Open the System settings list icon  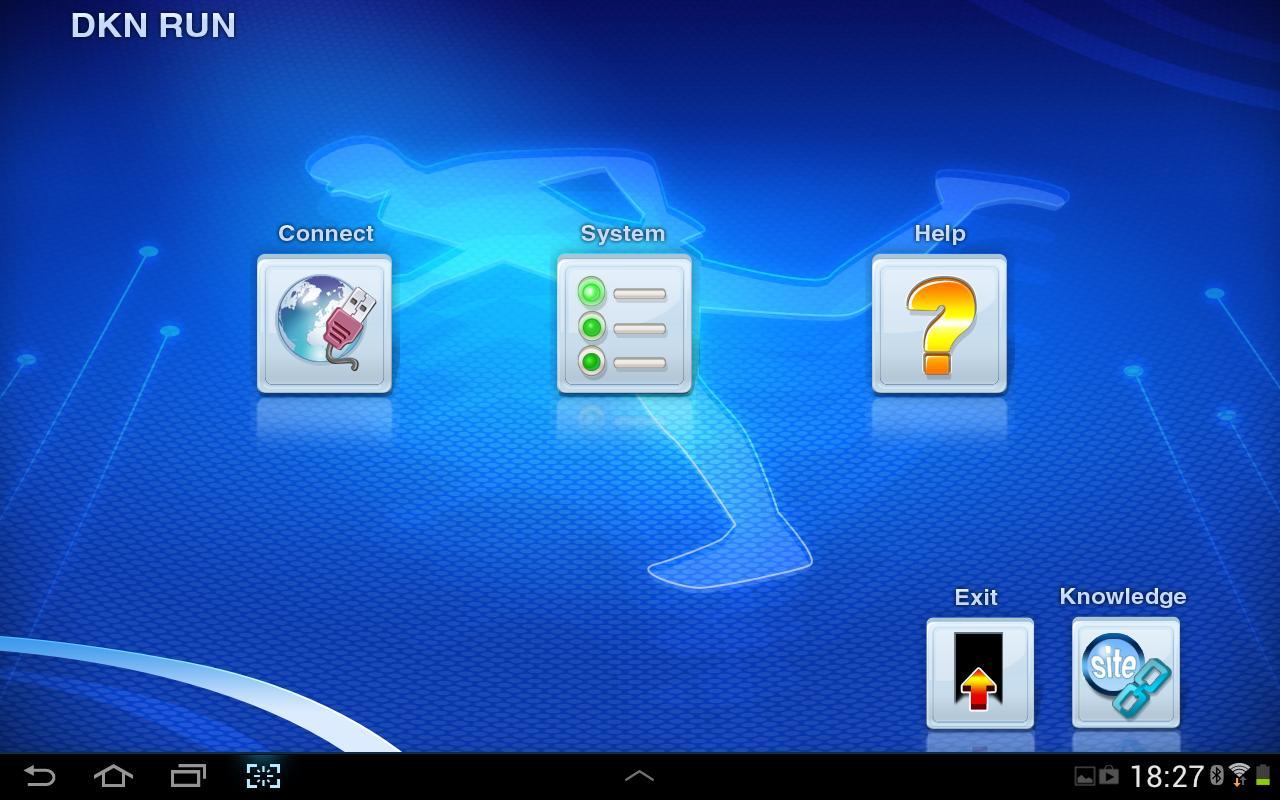[x=624, y=324]
